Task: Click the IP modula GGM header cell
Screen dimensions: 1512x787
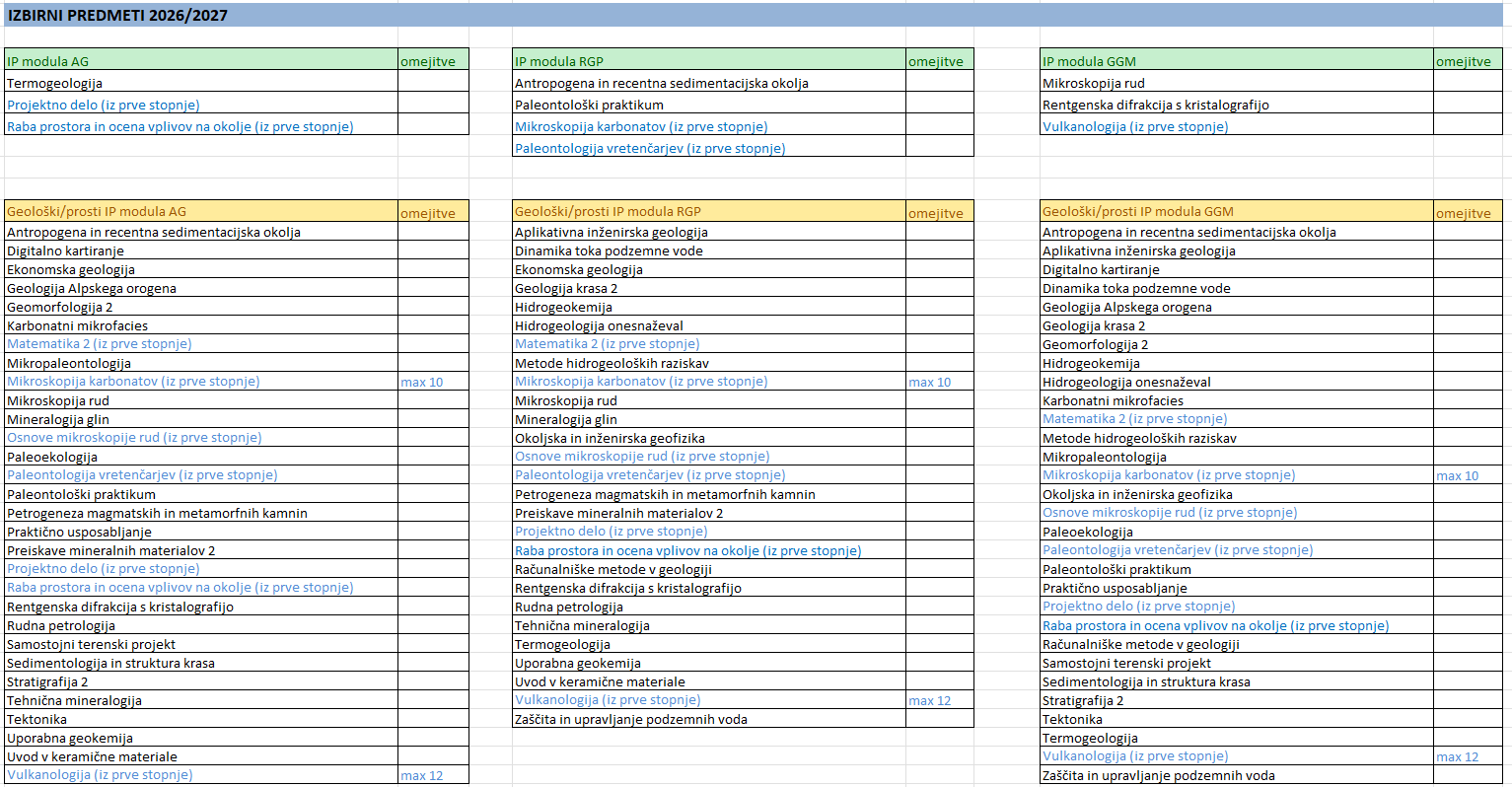Action: point(1089,61)
